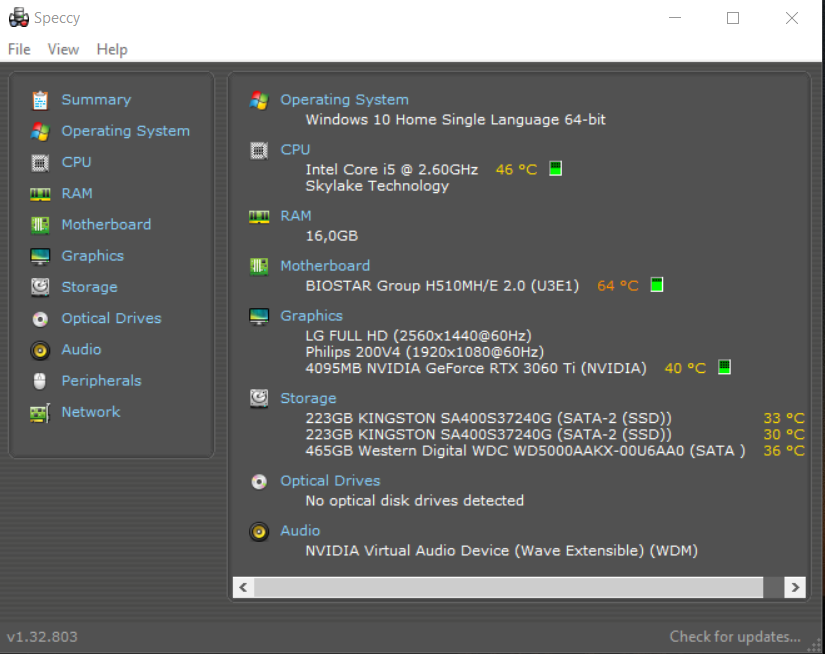Click Check for updates link
Viewport: 825px width, 654px height.
click(735, 637)
